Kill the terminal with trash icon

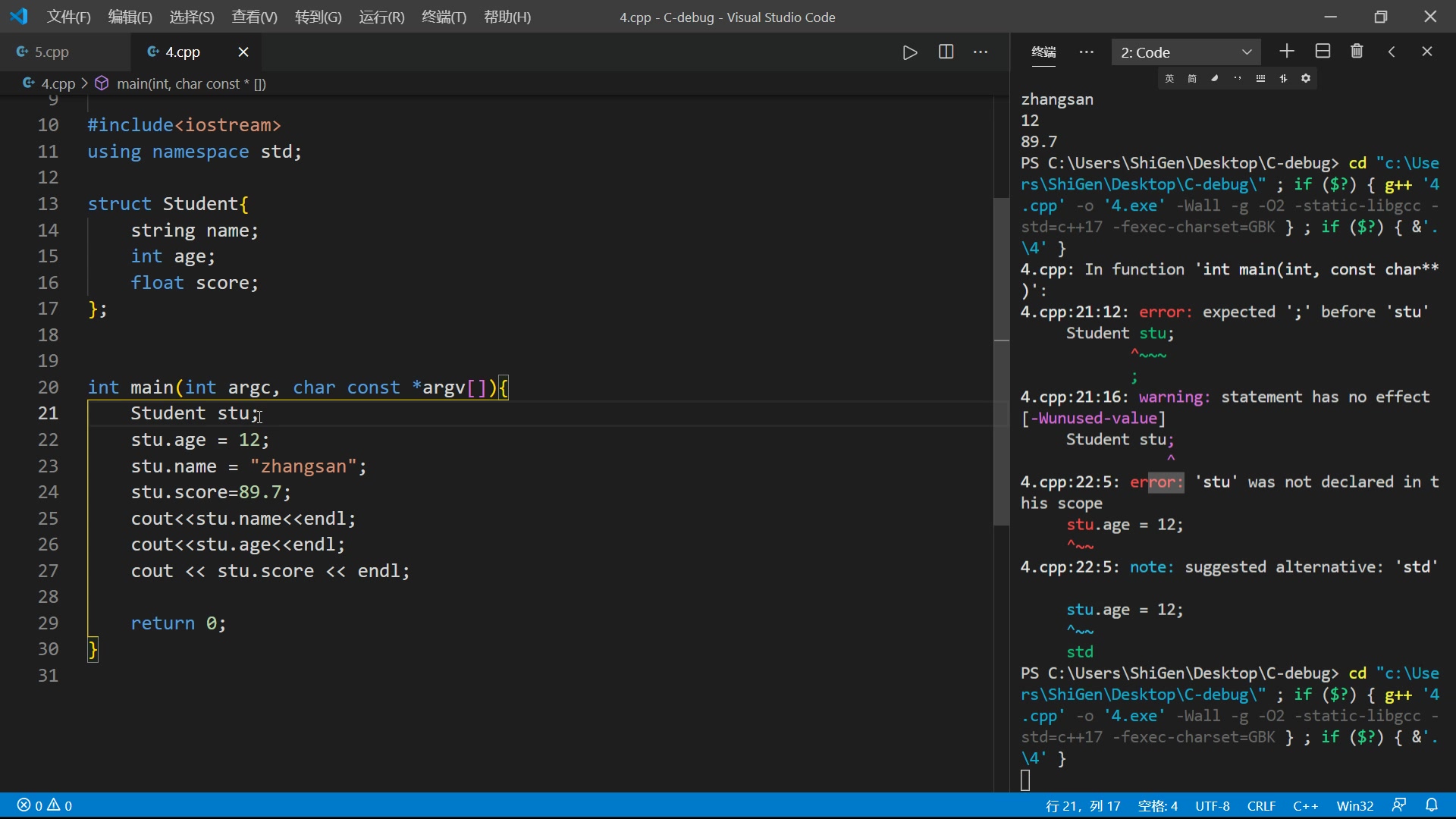1357,51
